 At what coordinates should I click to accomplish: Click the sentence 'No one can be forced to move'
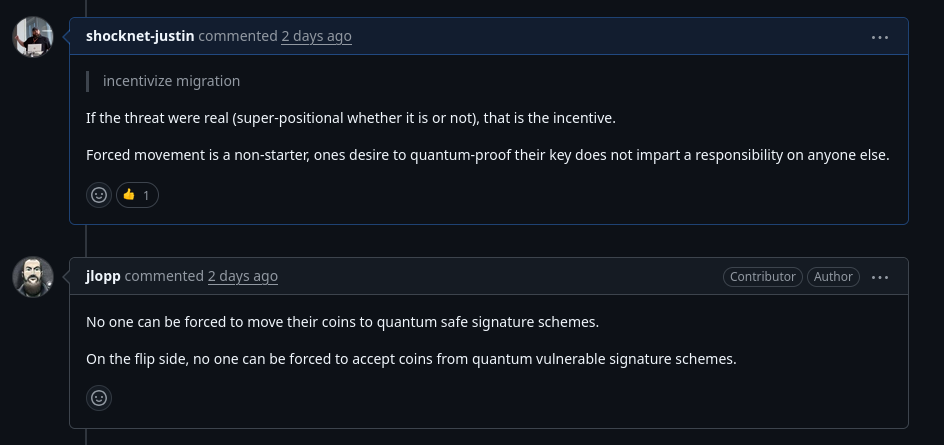coord(343,322)
